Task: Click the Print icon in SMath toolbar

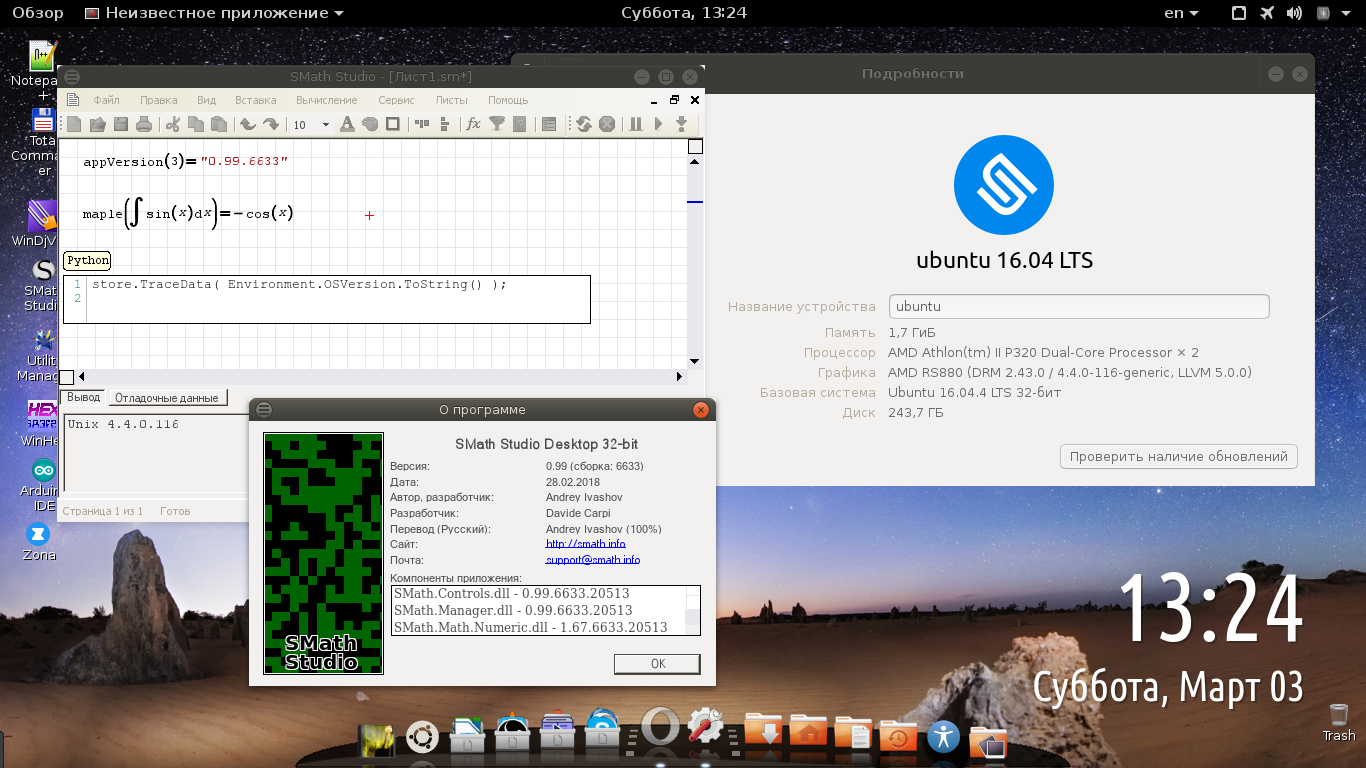Action: 144,124
